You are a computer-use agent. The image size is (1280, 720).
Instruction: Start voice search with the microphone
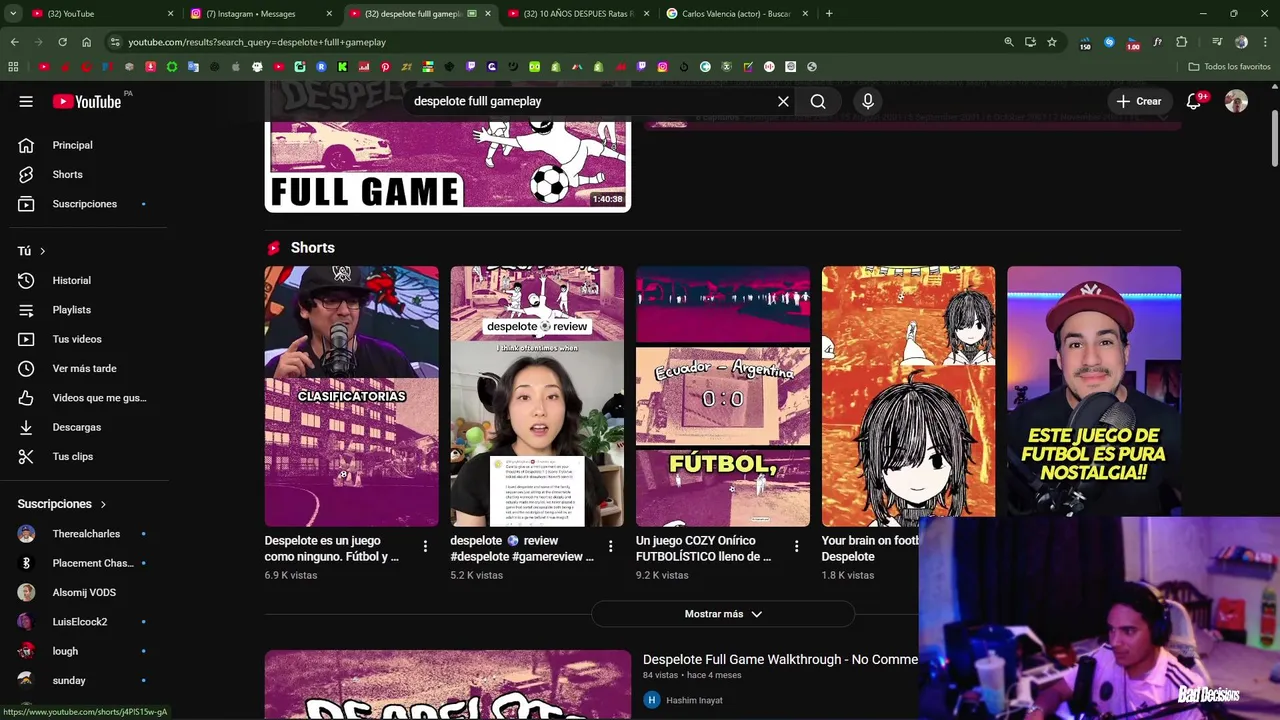(x=868, y=101)
